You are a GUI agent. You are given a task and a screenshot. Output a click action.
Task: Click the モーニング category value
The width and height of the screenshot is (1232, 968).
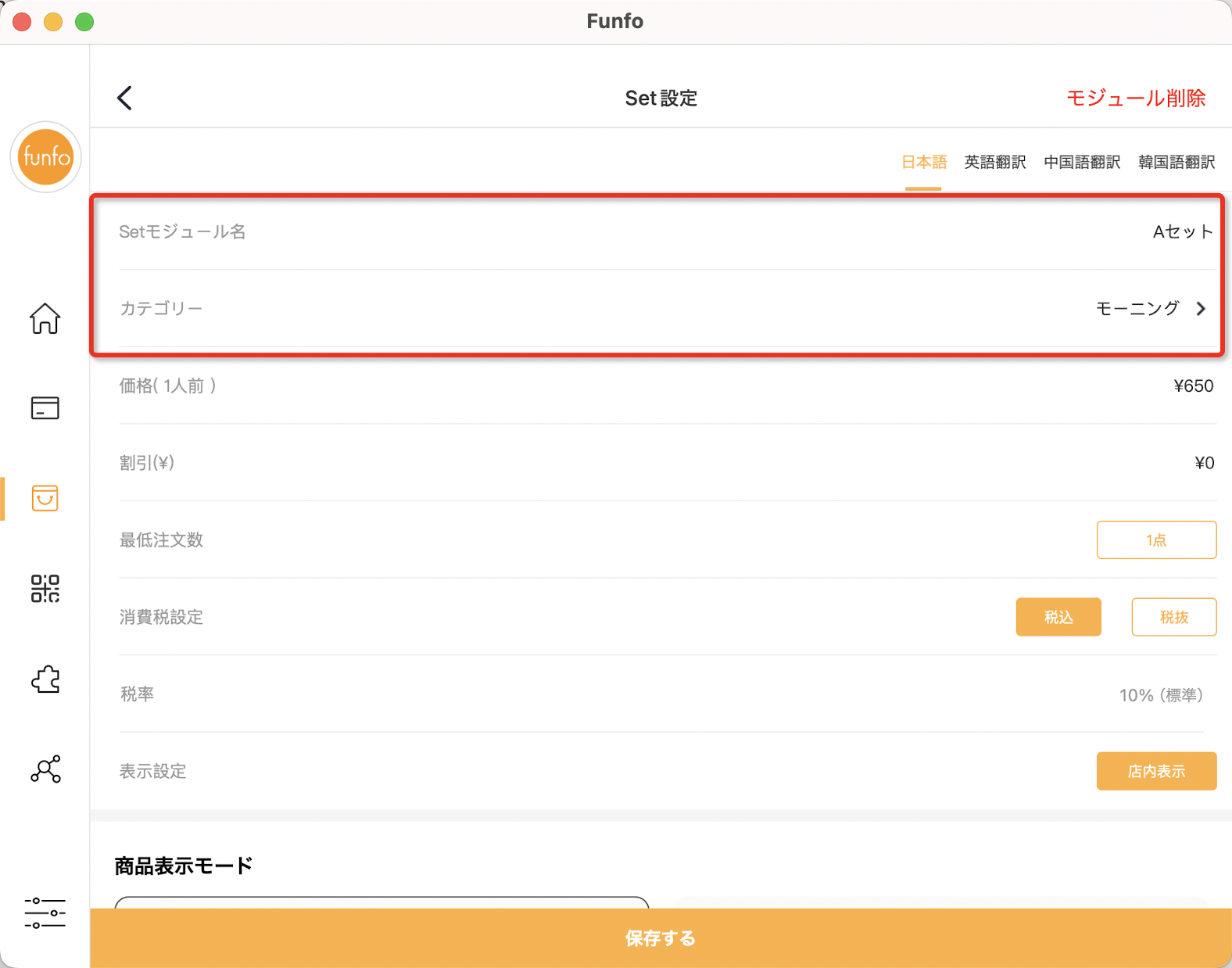pos(1137,309)
